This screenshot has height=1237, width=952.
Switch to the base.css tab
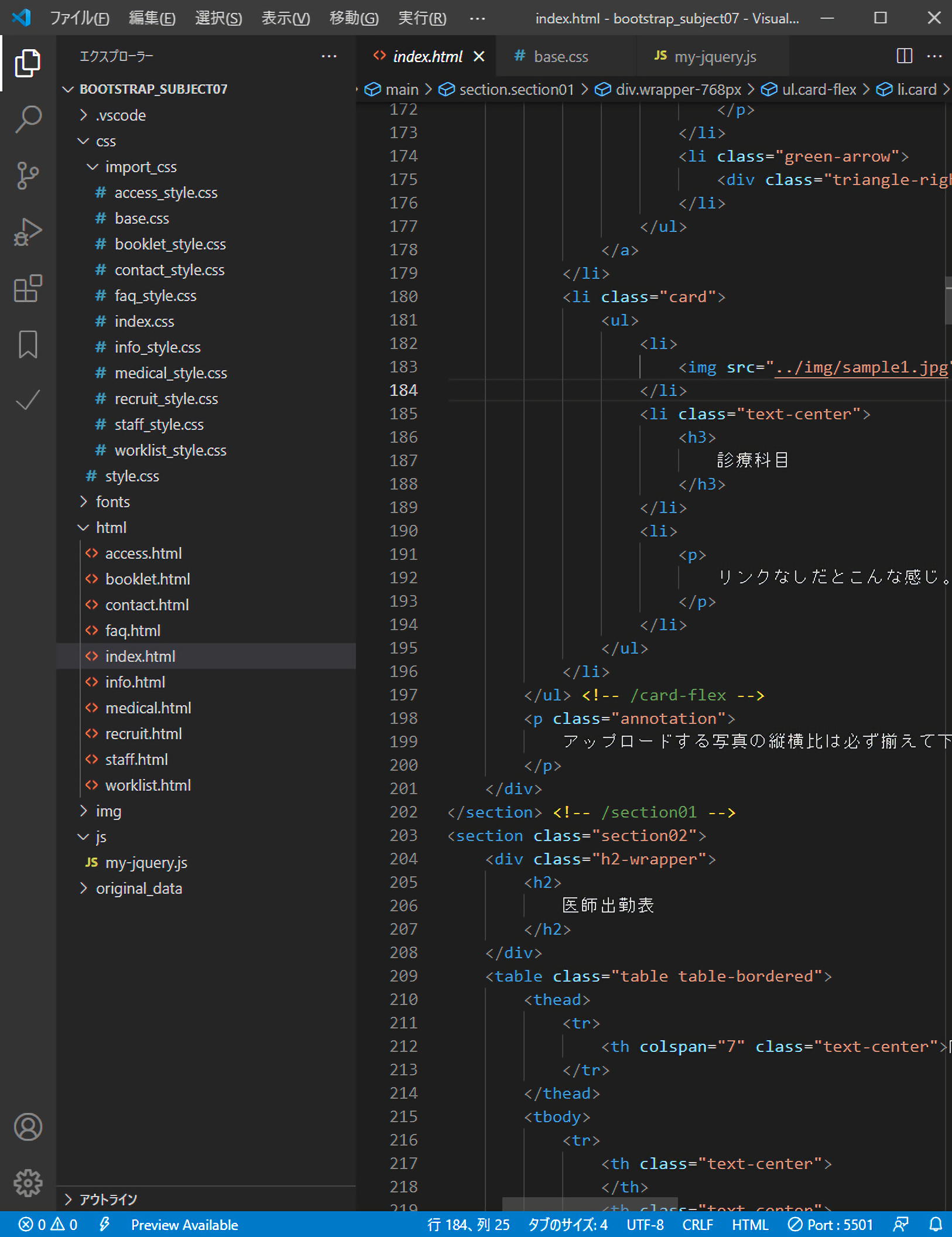click(560, 57)
